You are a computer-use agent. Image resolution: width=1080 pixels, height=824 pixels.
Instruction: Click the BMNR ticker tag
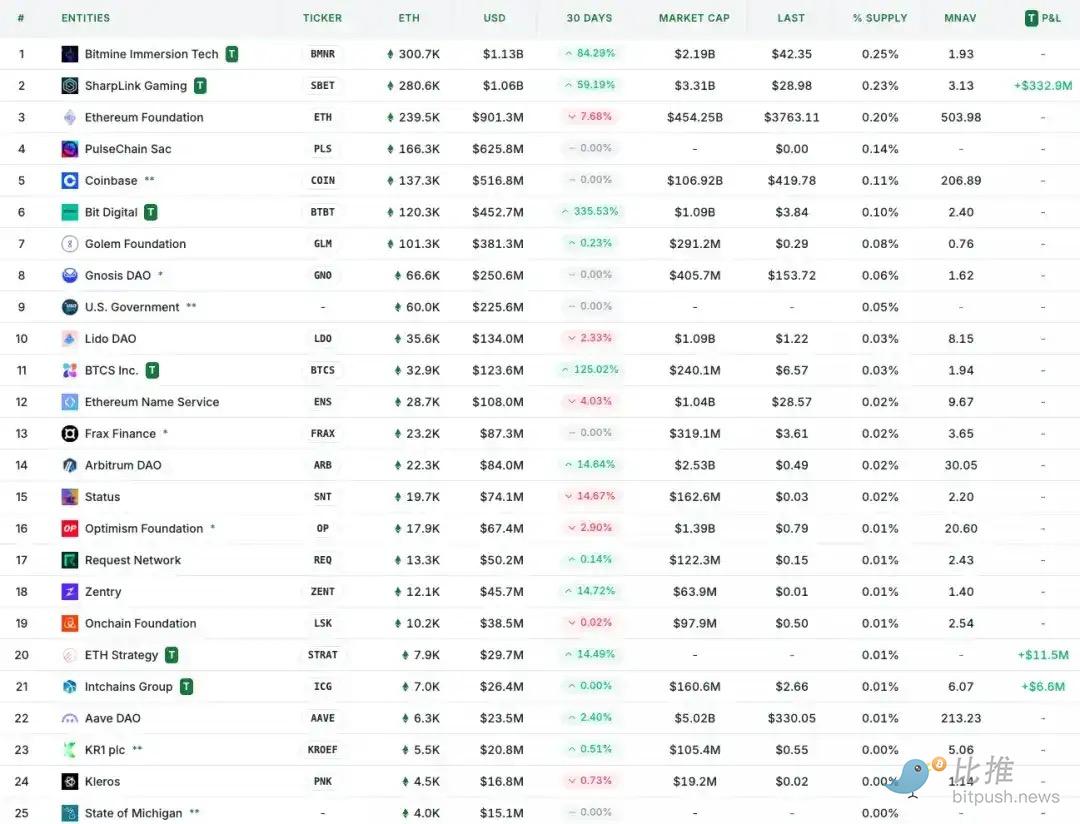322,54
